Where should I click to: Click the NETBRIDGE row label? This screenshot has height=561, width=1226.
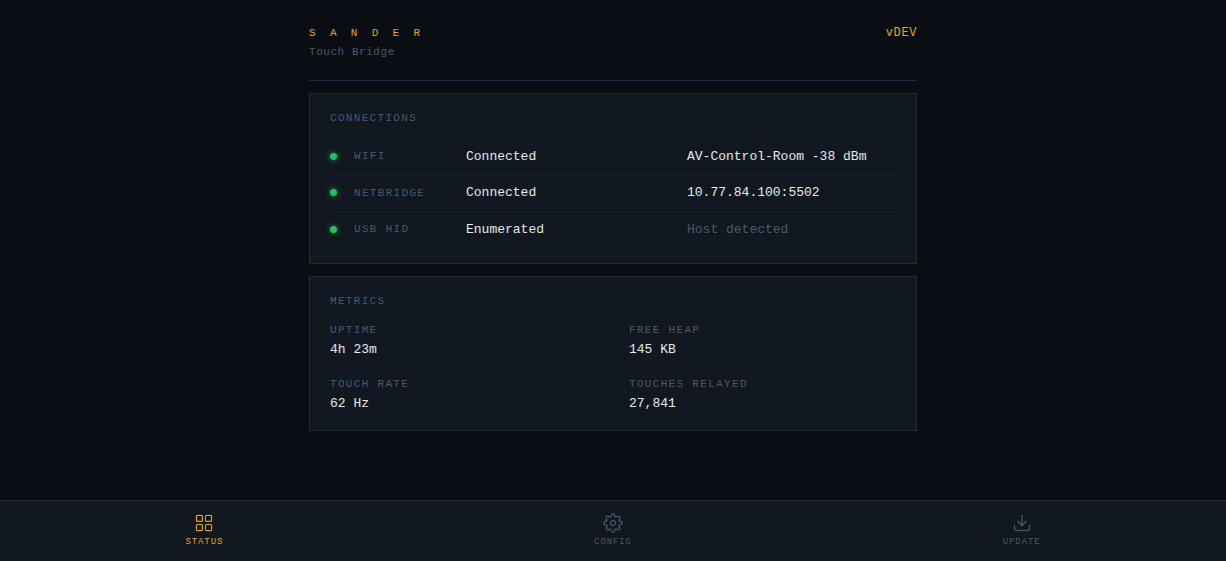389,193
